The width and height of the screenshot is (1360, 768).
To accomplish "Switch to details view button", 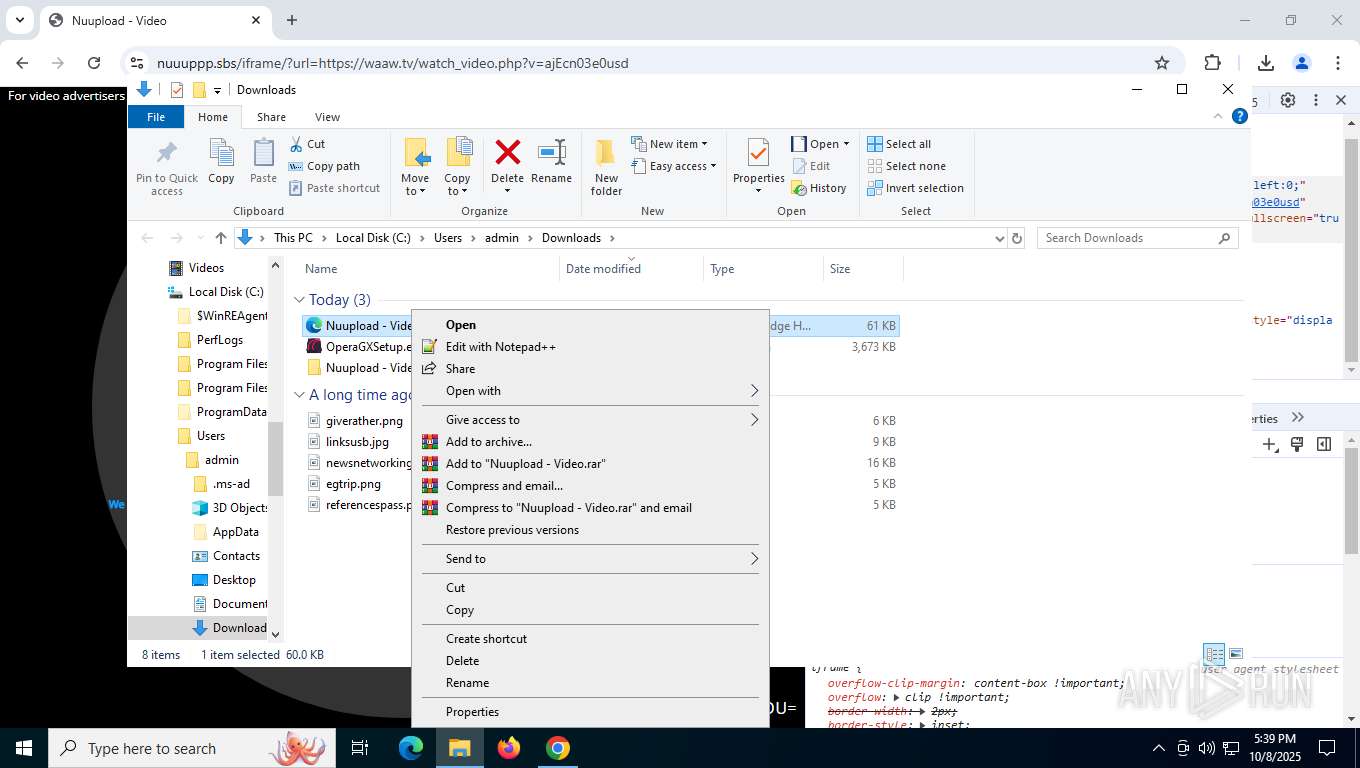I will tap(1214, 655).
